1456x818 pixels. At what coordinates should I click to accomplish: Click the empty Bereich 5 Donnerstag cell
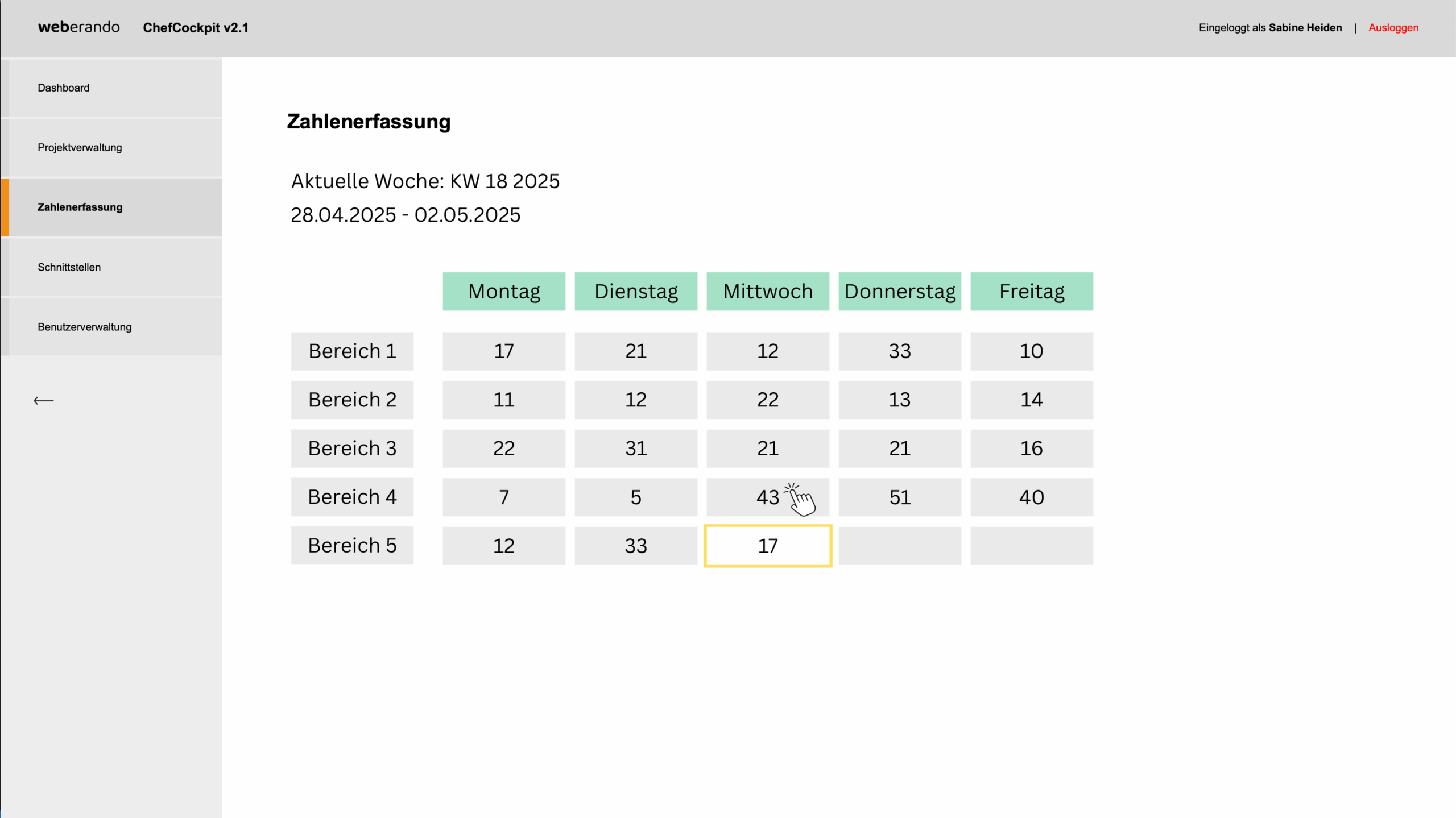(900, 546)
